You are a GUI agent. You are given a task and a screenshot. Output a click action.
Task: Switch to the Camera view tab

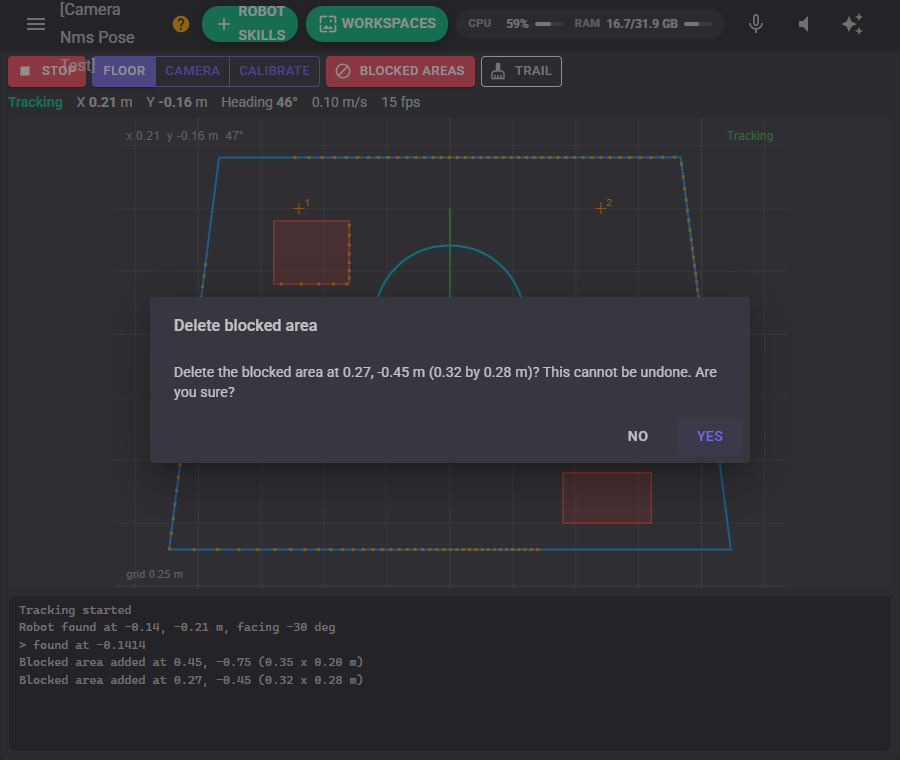[x=192, y=71]
